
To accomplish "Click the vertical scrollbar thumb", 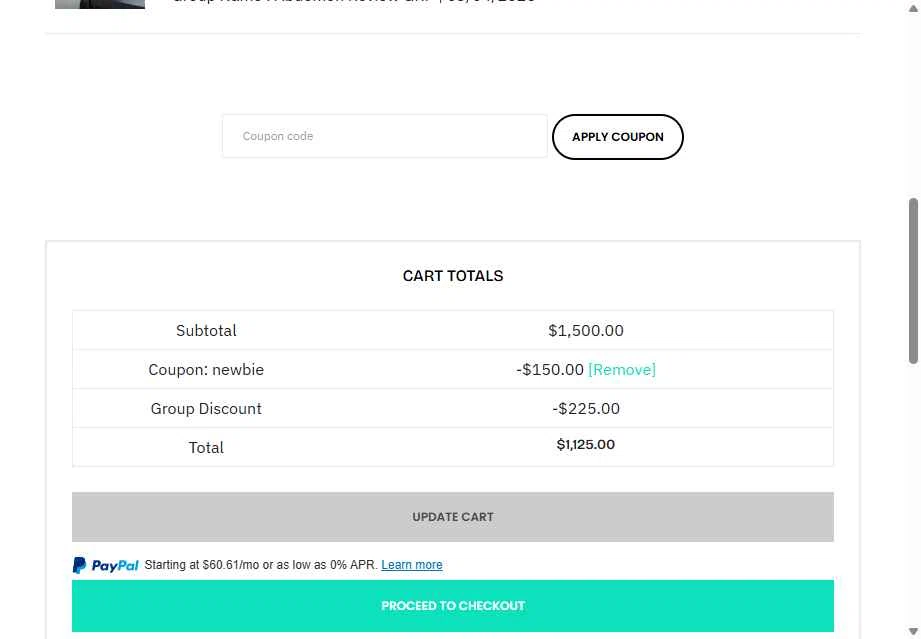I will [913, 281].
